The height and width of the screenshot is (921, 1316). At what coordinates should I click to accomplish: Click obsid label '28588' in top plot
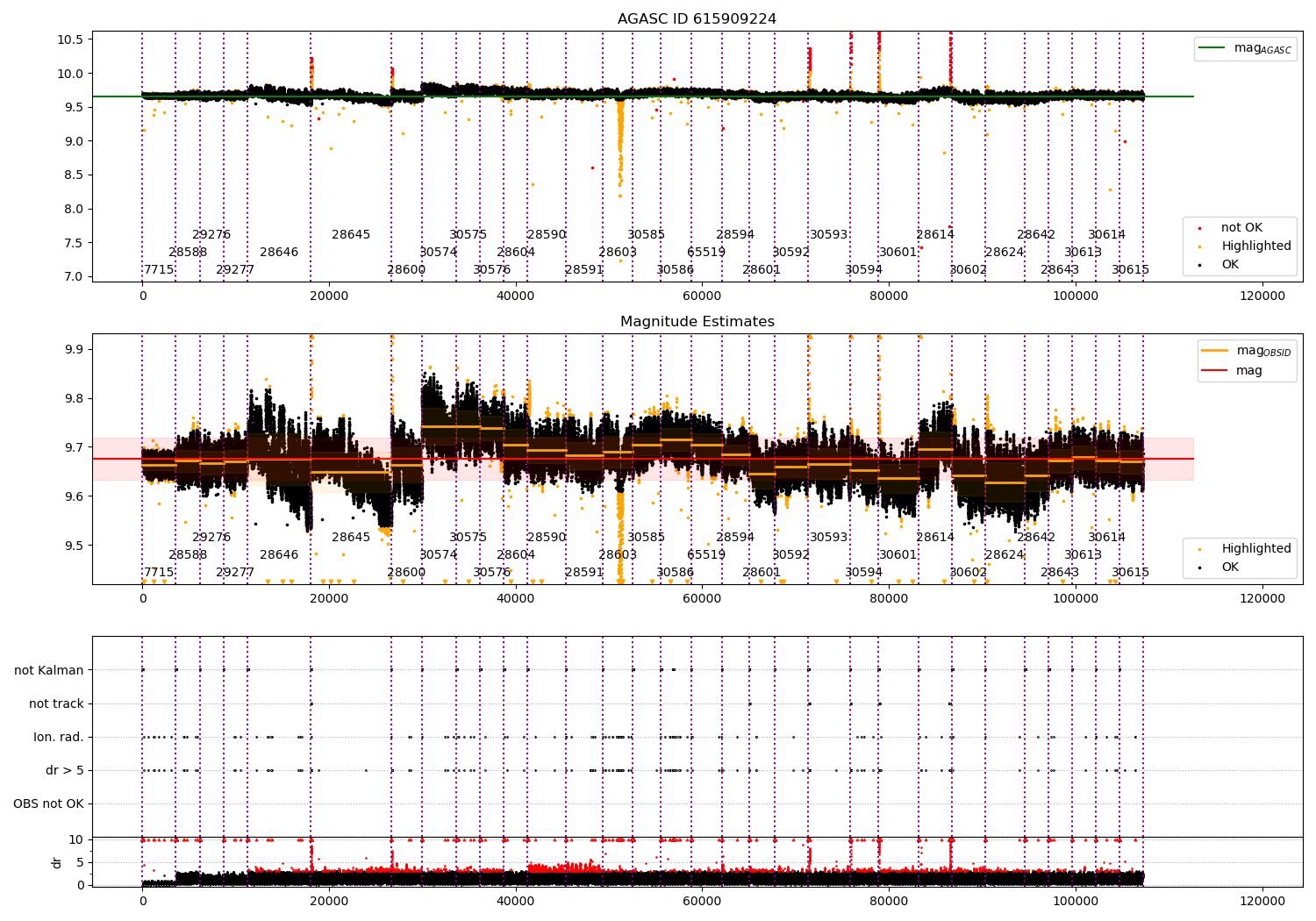[188, 253]
